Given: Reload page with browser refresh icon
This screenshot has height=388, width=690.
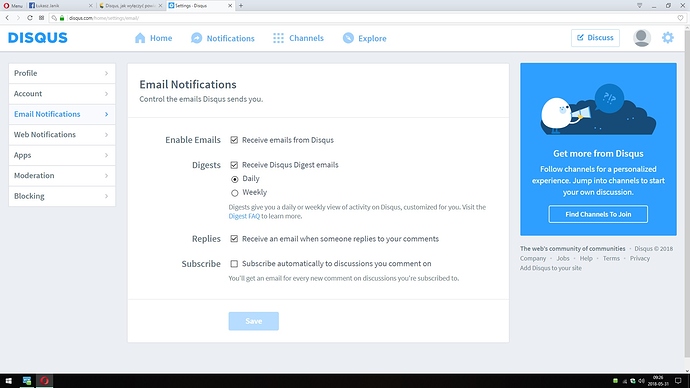Looking at the screenshot, I should pos(29,18).
